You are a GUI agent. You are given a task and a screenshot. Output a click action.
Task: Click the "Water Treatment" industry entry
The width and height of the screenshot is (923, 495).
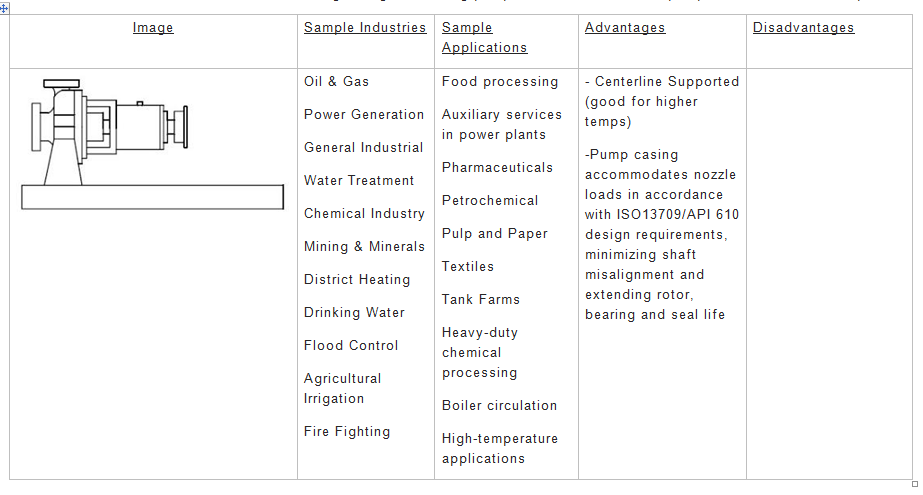359,181
